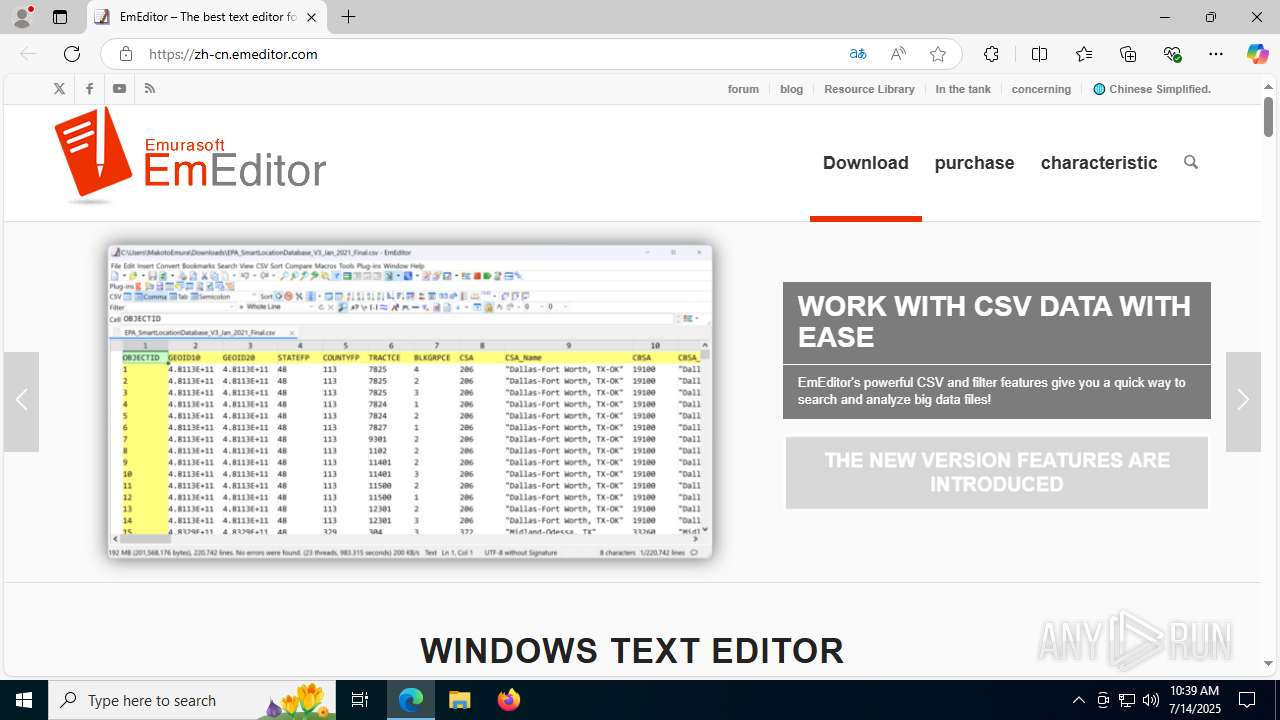1280x720 pixels.
Task: Open the Facebook social link
Action: click(x=89, y=89)
